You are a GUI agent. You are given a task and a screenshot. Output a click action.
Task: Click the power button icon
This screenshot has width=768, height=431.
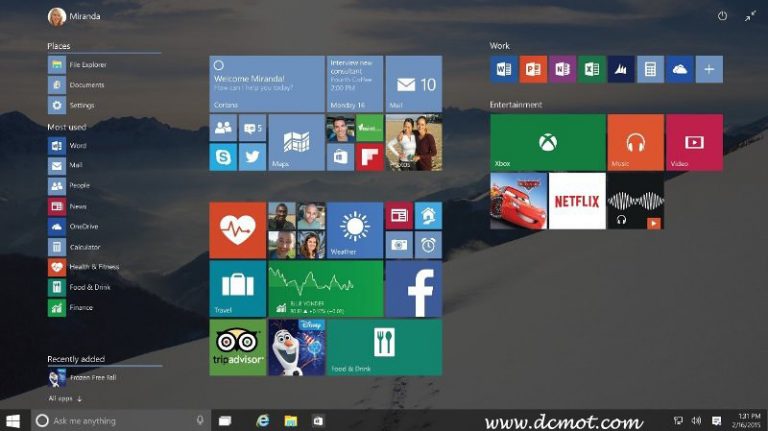[x=722, y=16]
